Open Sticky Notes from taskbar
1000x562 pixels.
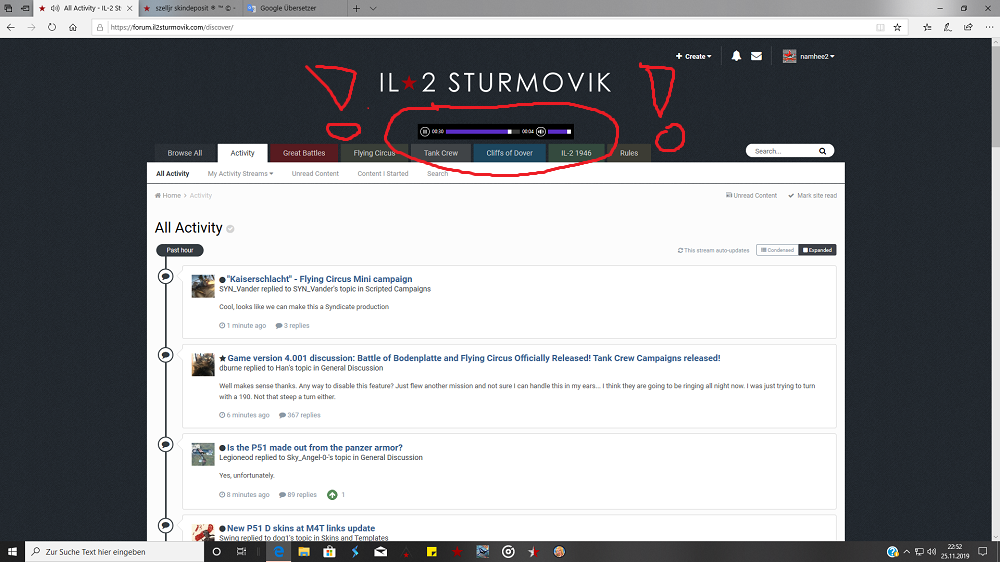432,552
